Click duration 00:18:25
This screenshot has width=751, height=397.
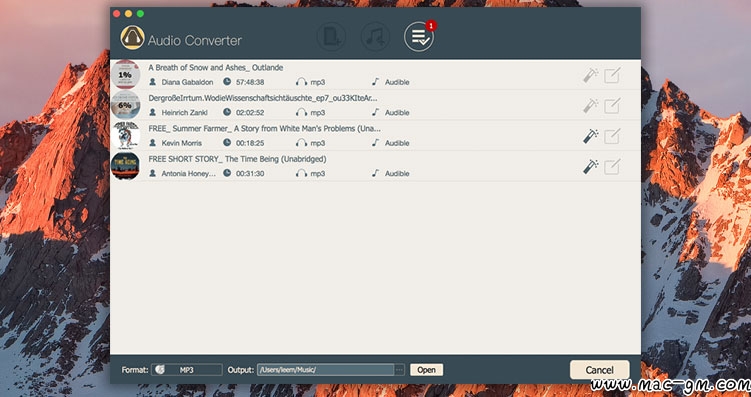(250, 143)
